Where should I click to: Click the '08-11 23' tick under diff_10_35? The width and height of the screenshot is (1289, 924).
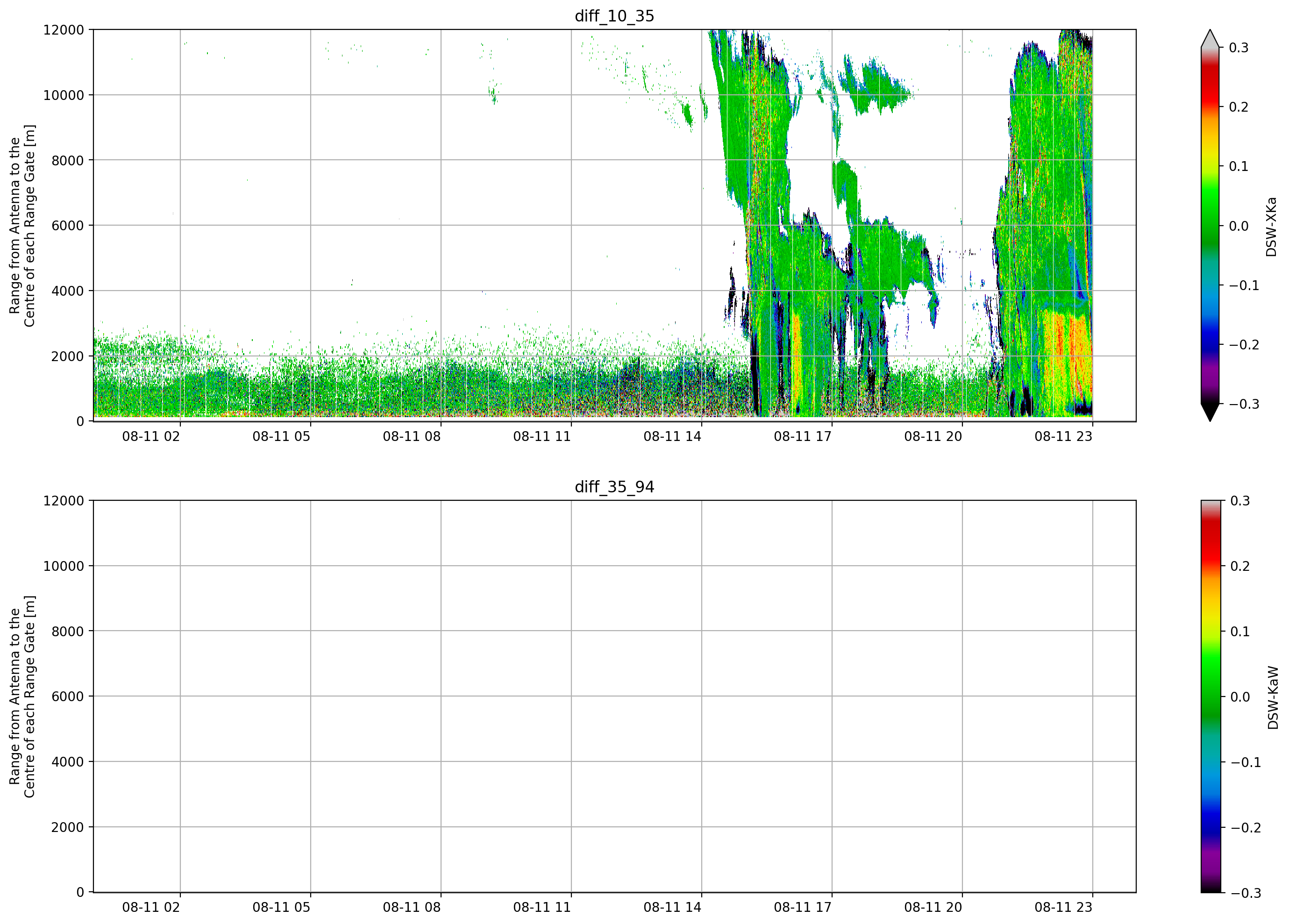pyautogui.click(x=1063, y=436)
